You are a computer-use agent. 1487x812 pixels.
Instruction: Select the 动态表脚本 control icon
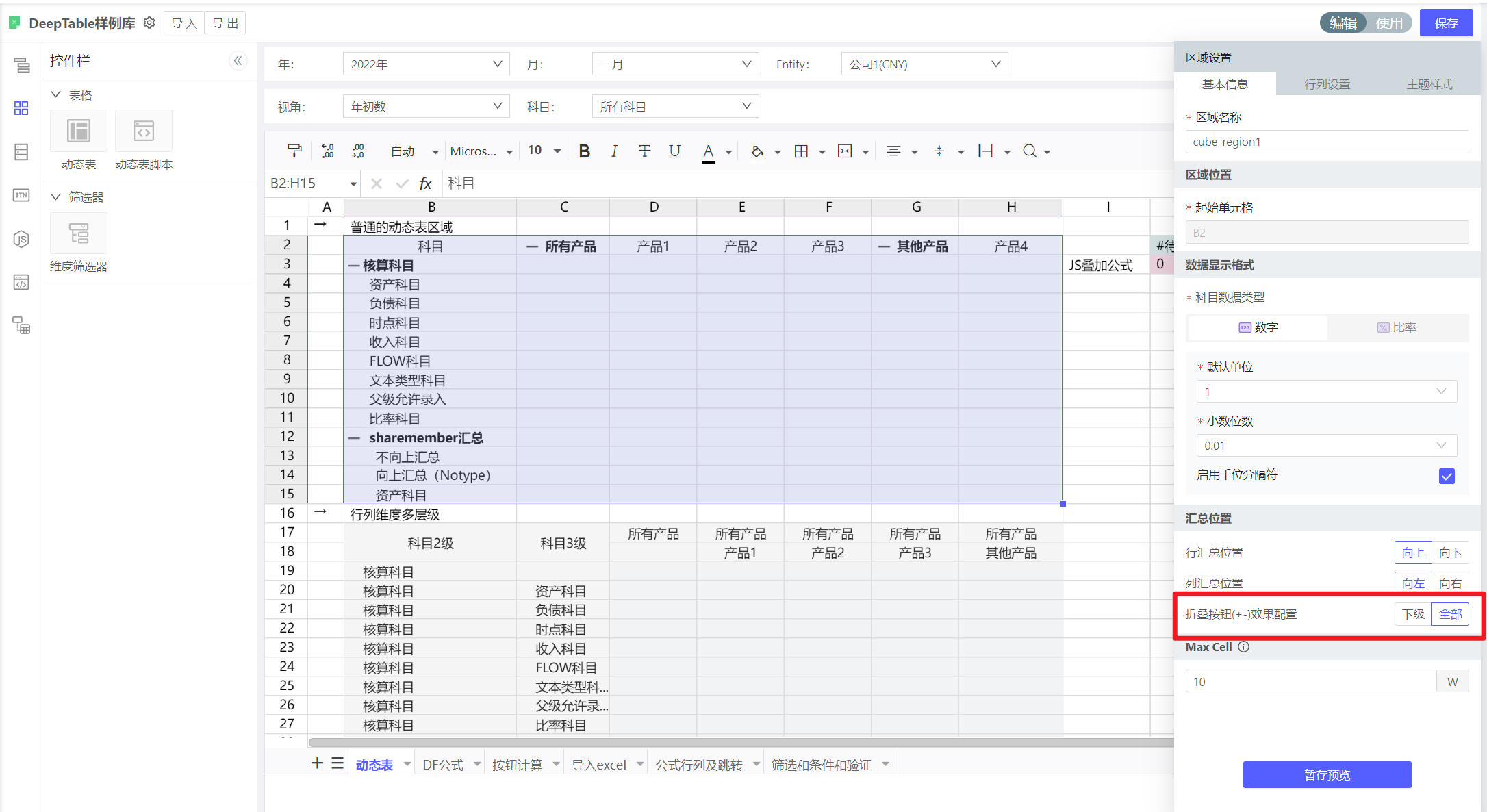click(144, 131)
